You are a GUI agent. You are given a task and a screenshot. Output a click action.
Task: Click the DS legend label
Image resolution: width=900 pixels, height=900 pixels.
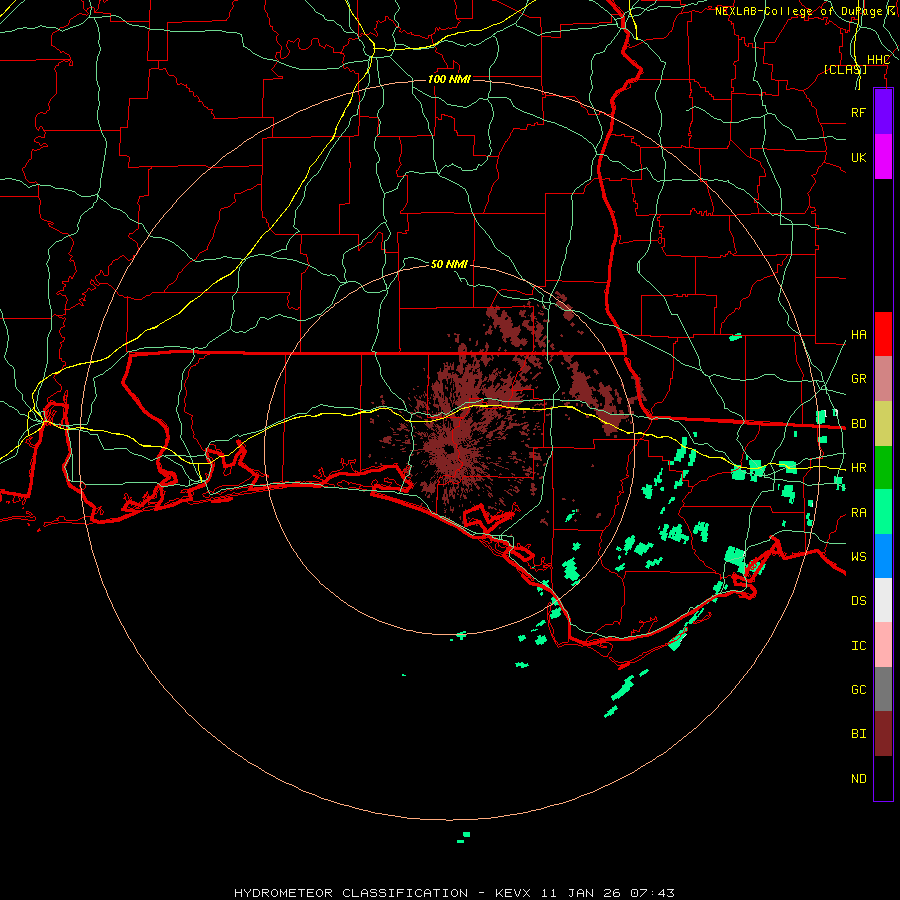coord(858,601)
